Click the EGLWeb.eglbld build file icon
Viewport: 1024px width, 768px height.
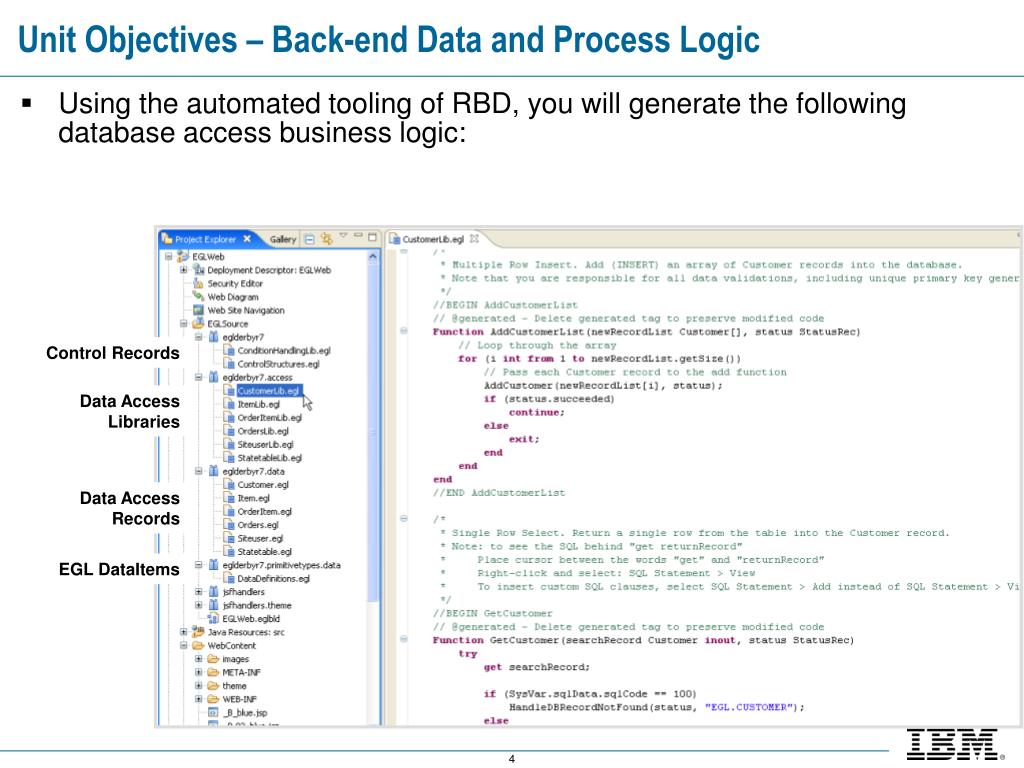tap(213, 618)
